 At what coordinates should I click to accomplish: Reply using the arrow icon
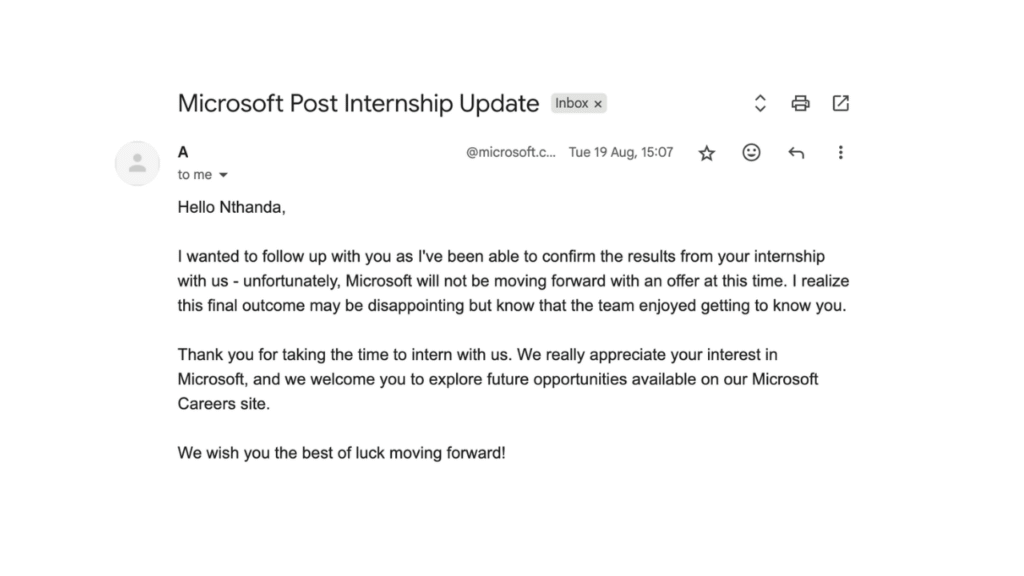[796, 153]
